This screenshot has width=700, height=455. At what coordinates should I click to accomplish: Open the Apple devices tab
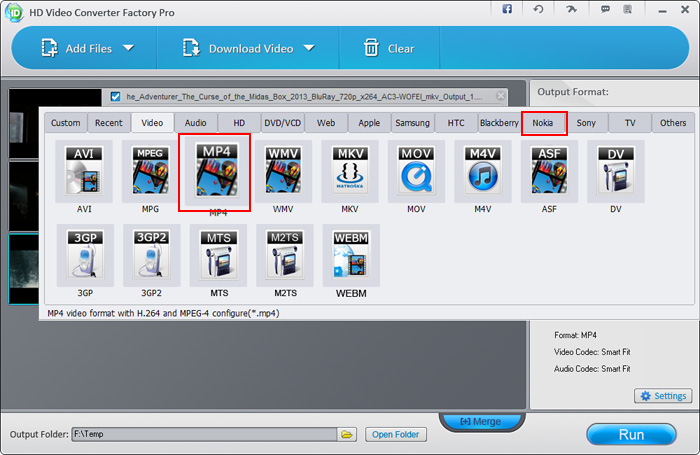coord(369,123)
